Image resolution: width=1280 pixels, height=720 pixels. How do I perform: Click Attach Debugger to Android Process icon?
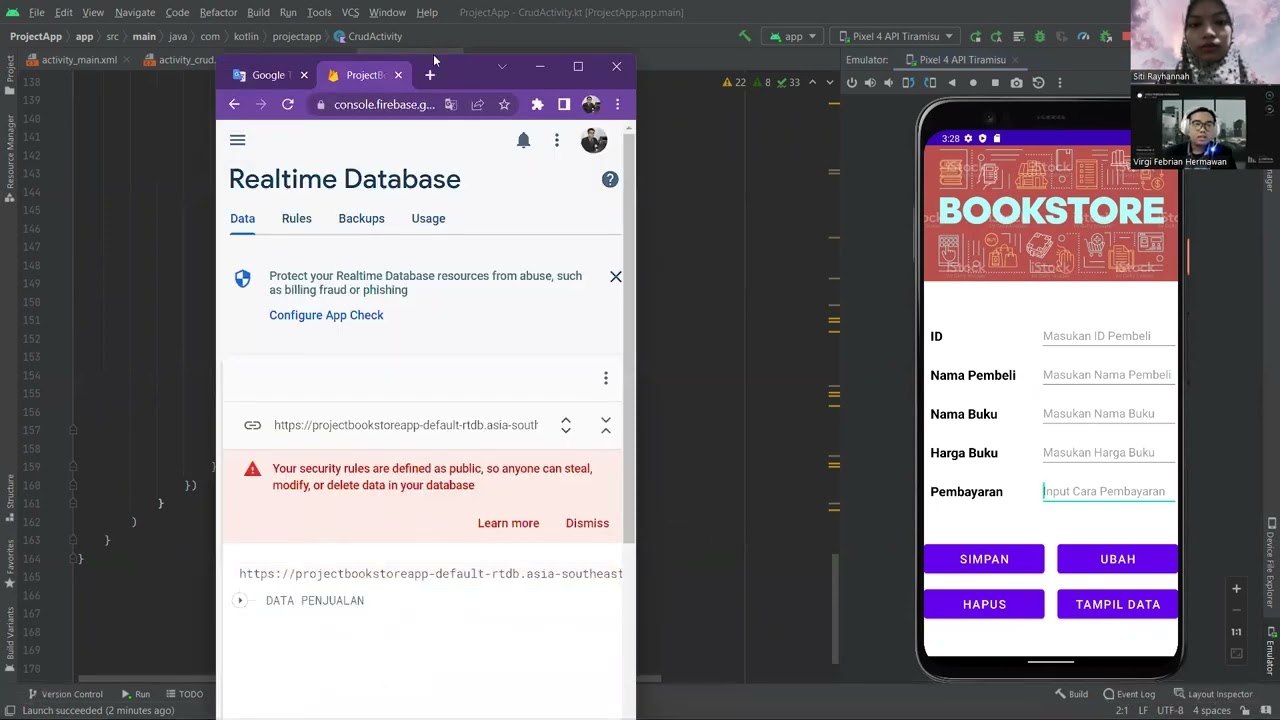[1105, 36]
